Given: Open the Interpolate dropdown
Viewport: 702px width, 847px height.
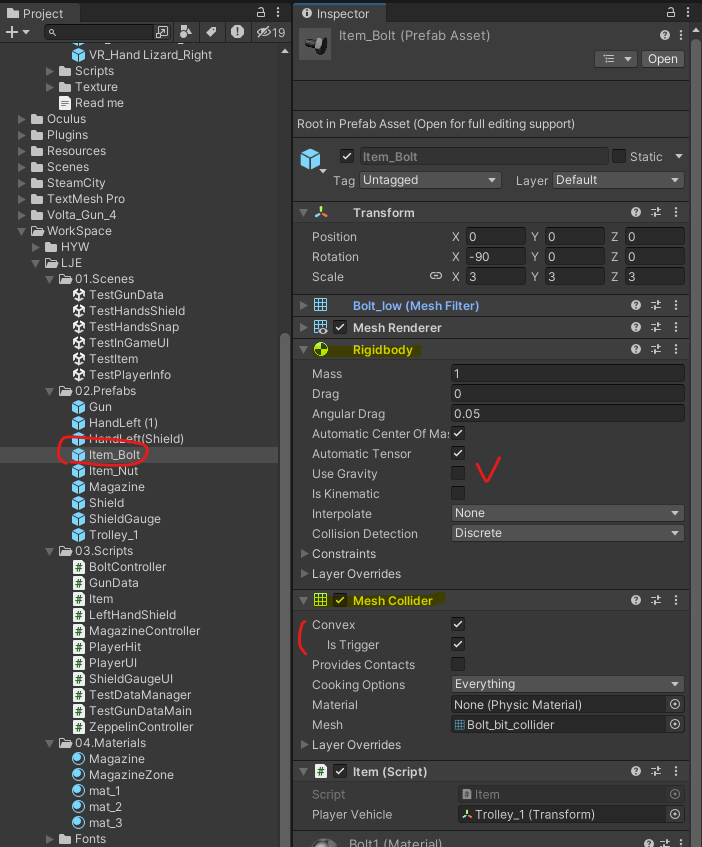Looking at the screenshot, I should 568,513.
